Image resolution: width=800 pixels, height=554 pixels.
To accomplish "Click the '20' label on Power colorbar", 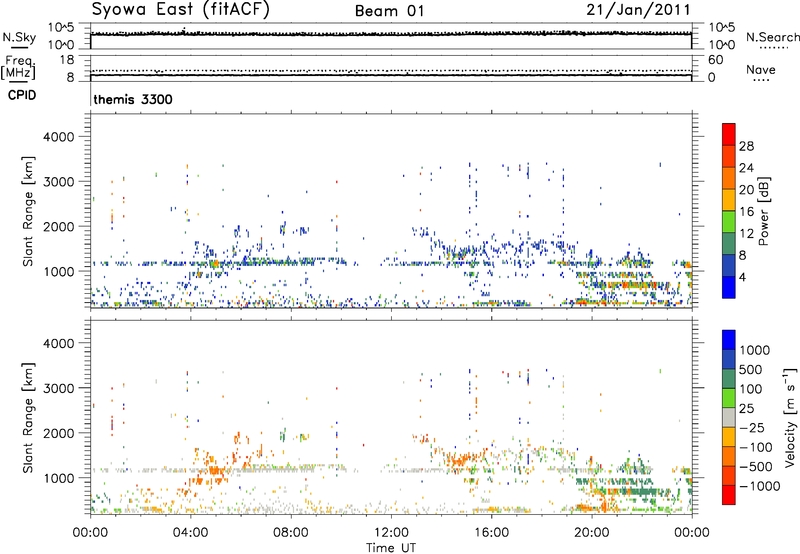I will 746,190.
